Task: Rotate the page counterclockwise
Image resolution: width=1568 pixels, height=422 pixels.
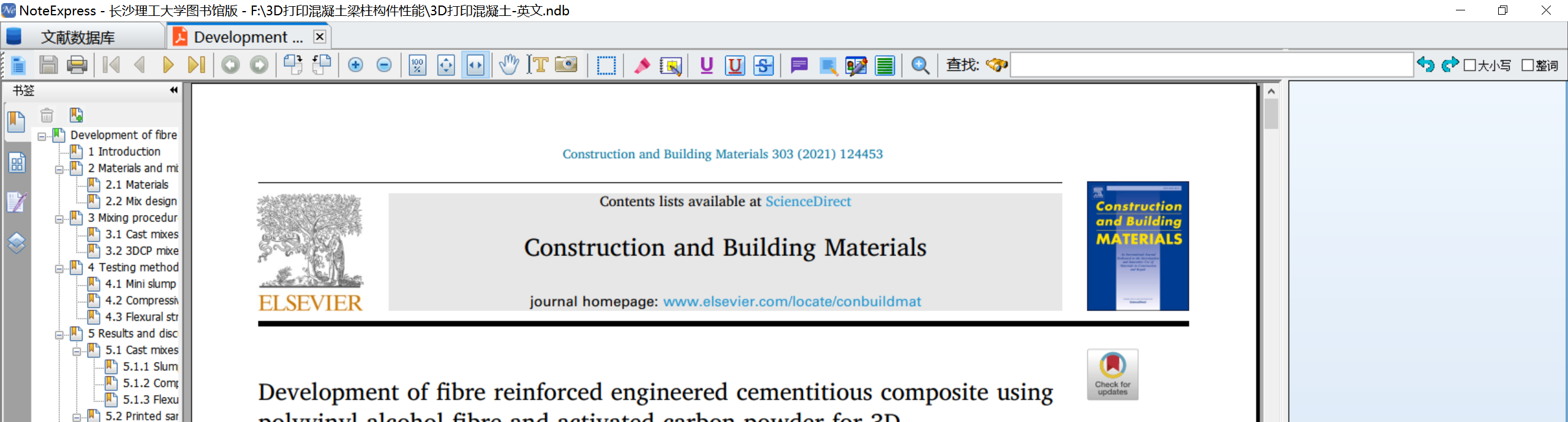Action: [322, 65]
